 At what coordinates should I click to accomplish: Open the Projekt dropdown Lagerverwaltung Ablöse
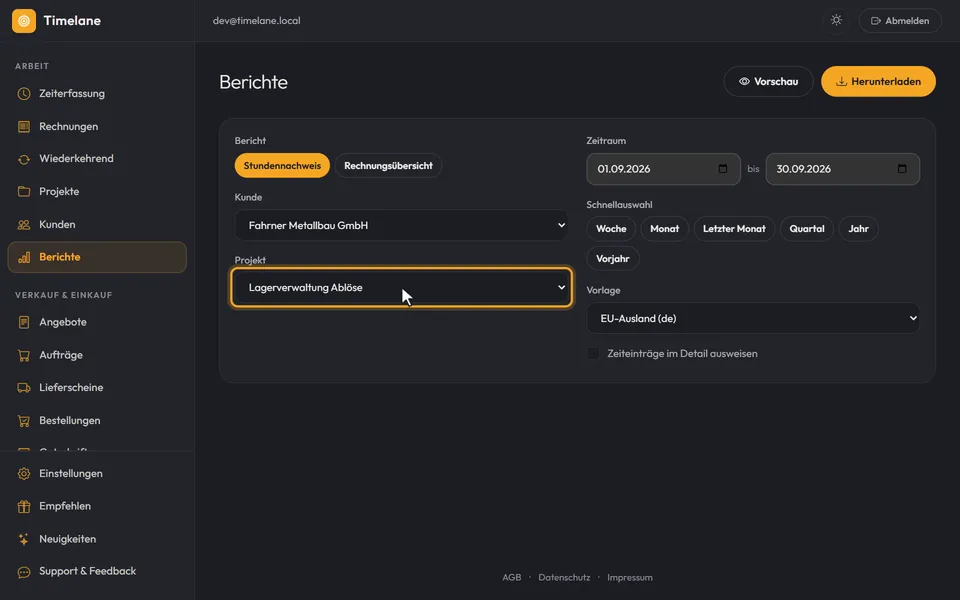point(402,287)
